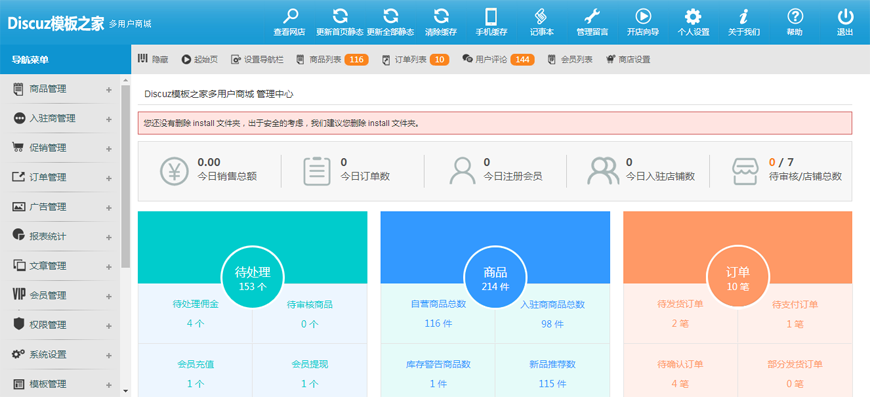Click the 商品 214件 circle
The height and width of the screenshot is (397, 870).
click(x=495, y=277)
